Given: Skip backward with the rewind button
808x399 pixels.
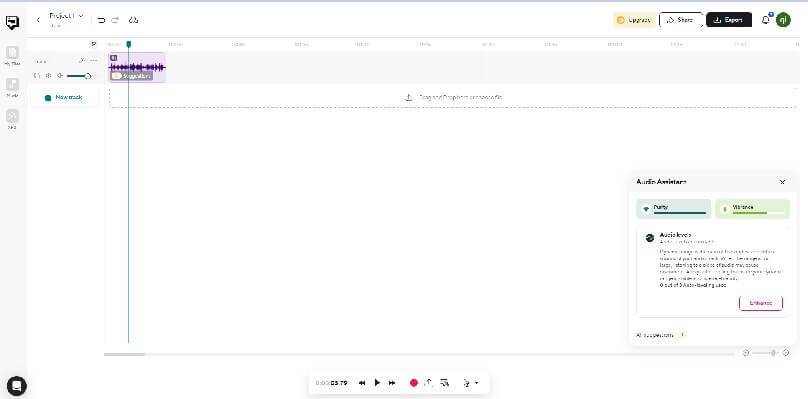Looking at the screenshot, I should pyautogui.click(x=362, y=383).
